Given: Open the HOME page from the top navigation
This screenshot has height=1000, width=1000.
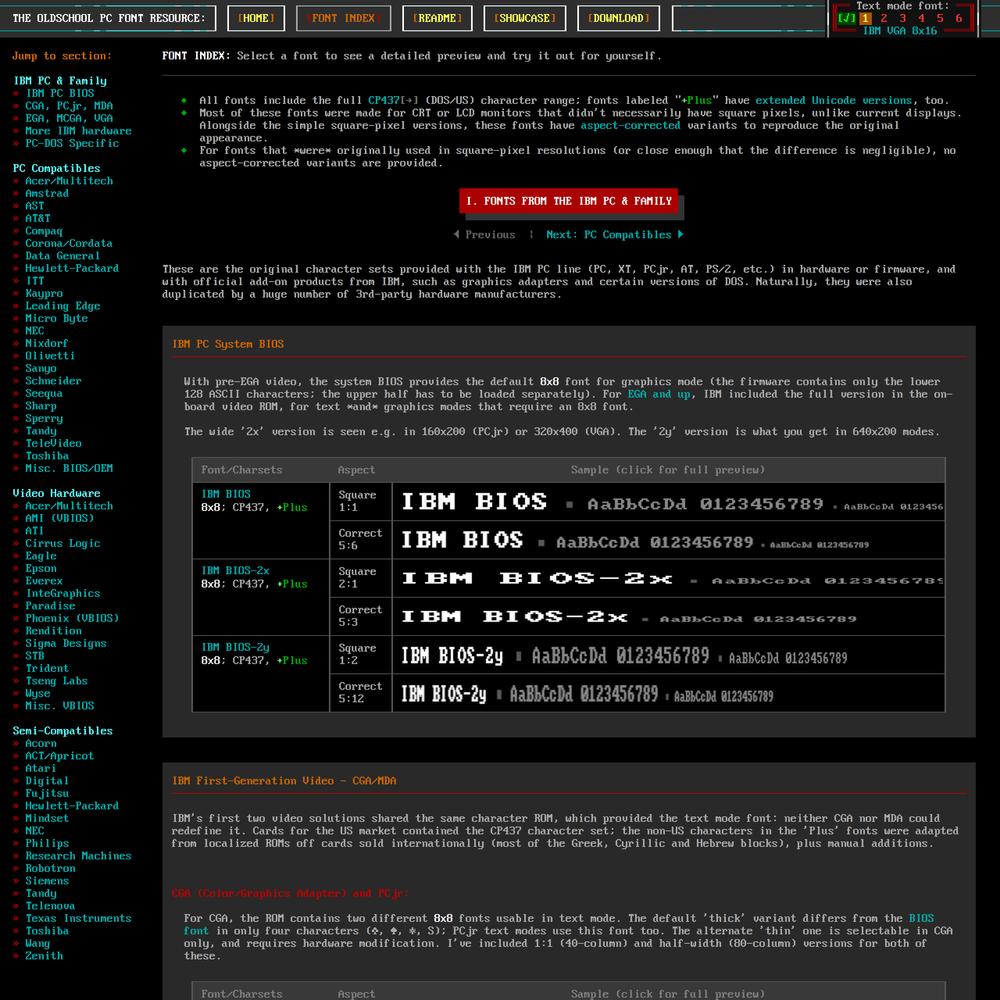Looking at the screenshot, I should [256, 18].
